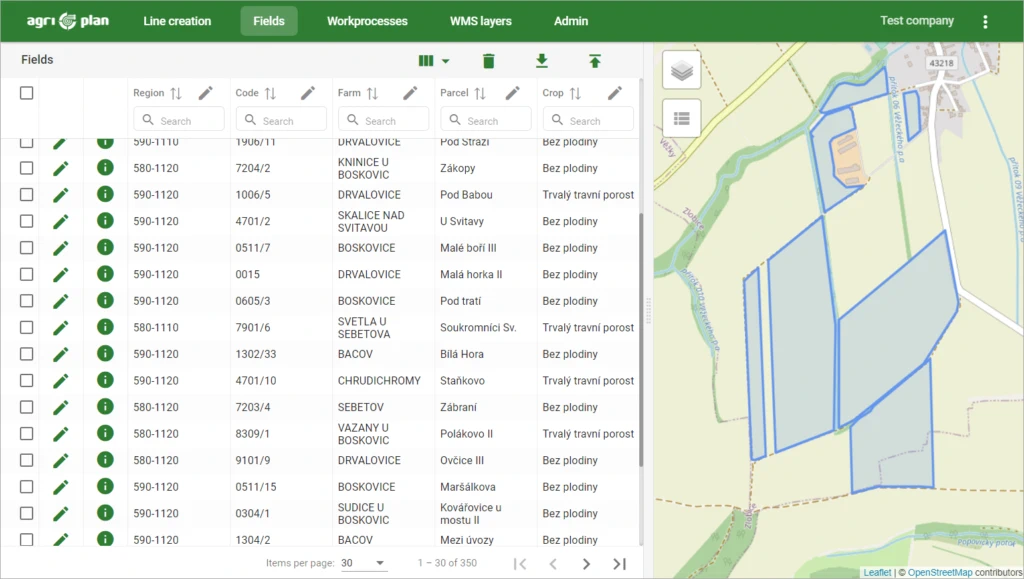Screen dimensions: 1024x579
Task: Open the items per page dropdown showing 30
Action: [x=364, y=562]
